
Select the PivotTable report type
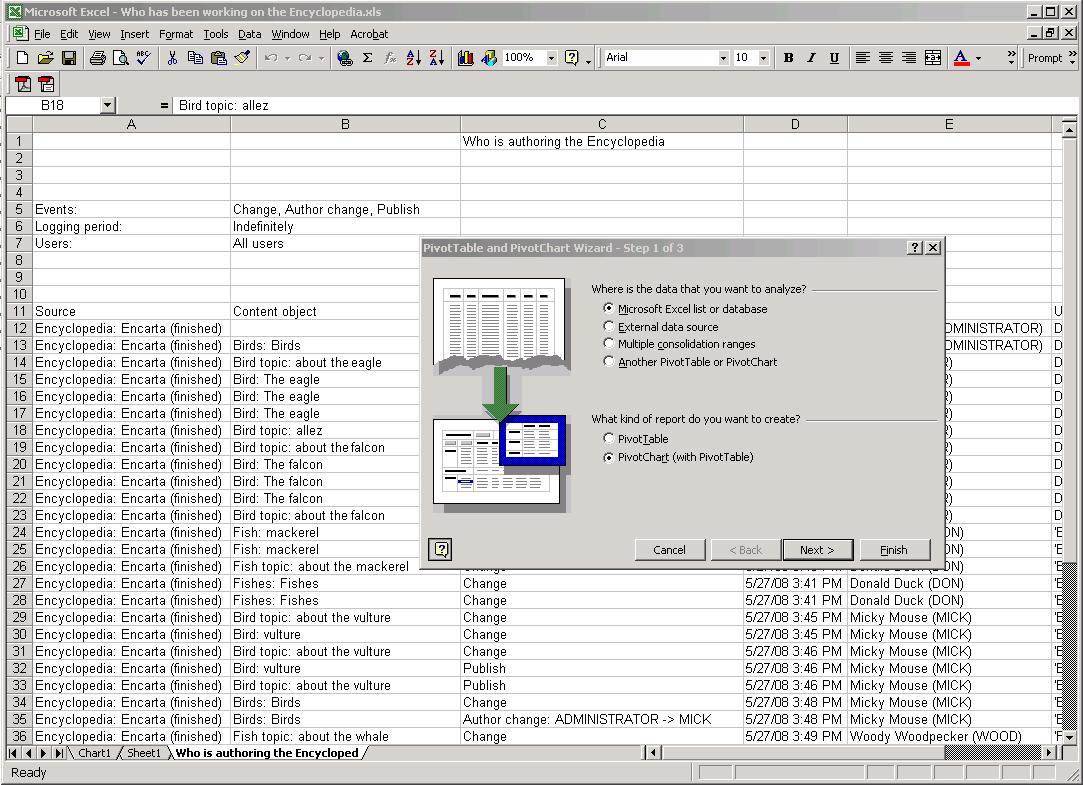click(636, 438)
